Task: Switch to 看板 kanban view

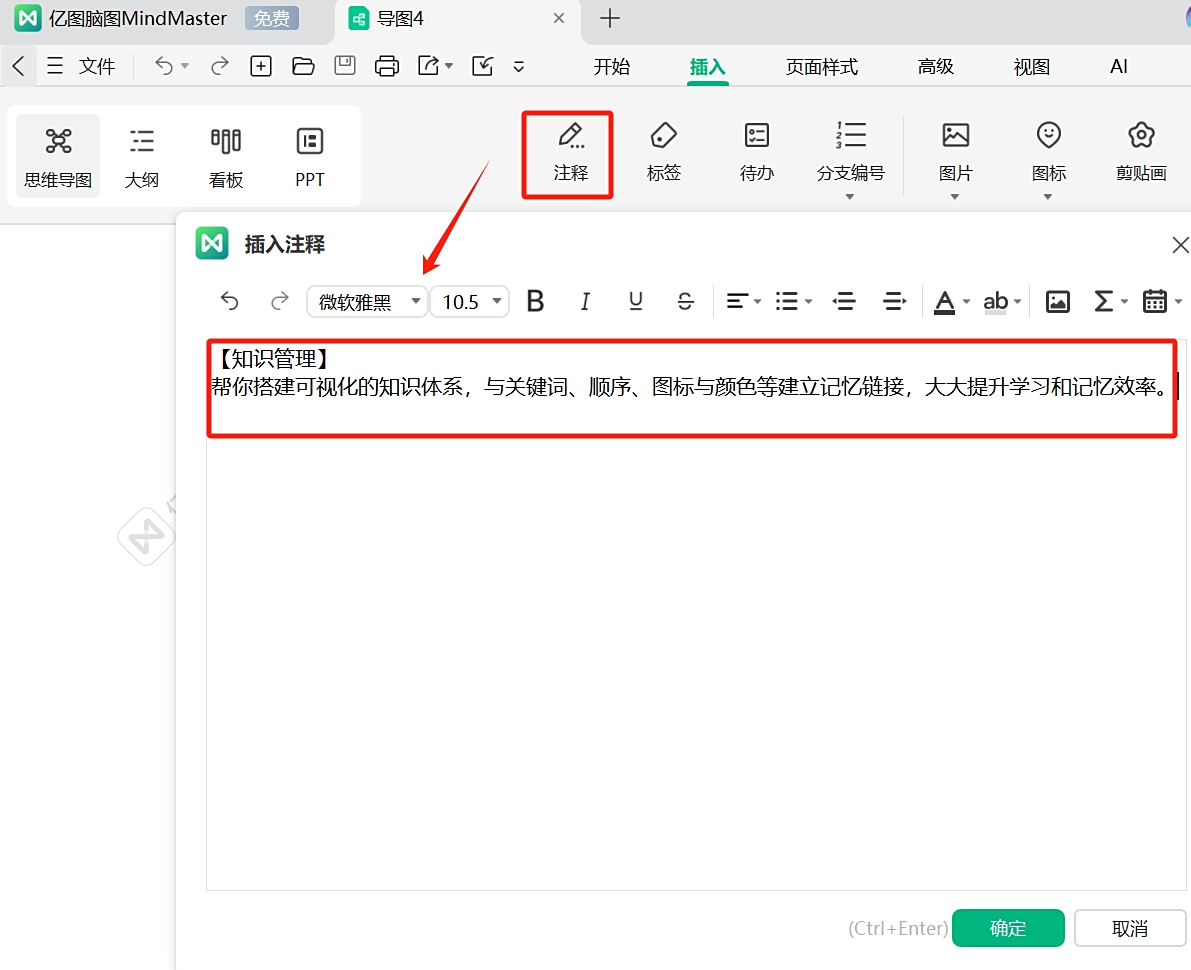Action: pyautogui.click(x=226, y=157)
